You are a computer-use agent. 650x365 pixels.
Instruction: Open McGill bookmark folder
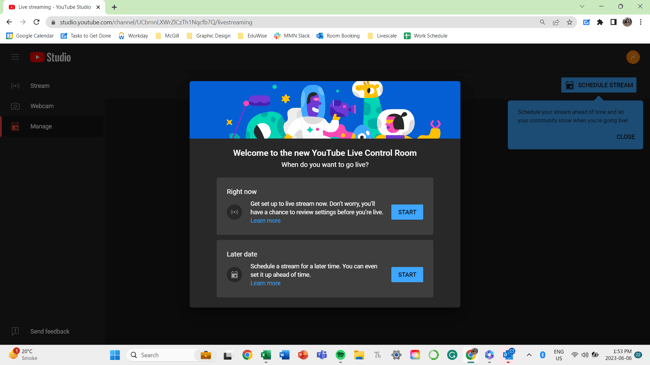[x=167, y=36]
